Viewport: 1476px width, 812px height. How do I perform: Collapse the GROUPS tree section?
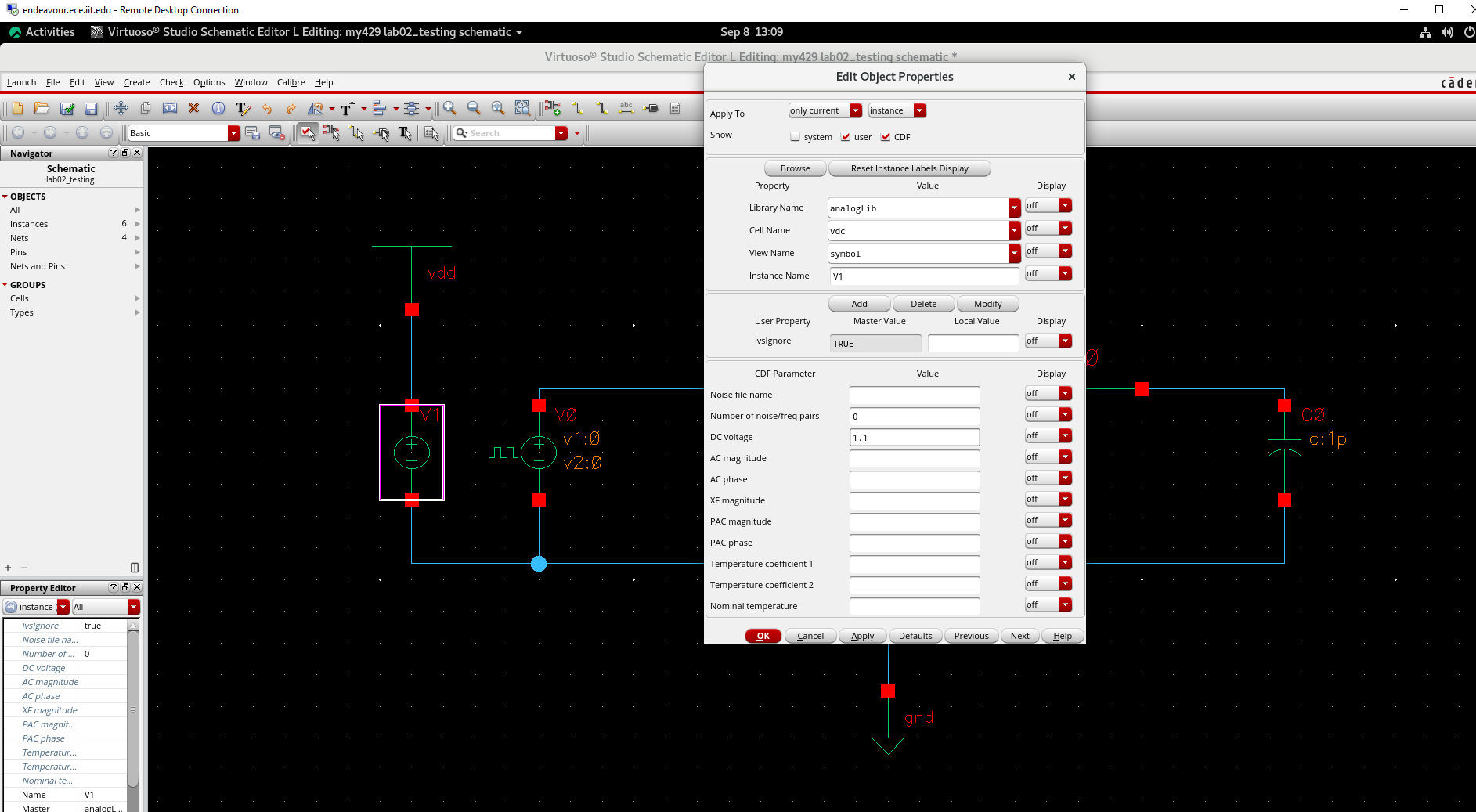[5, 285]
